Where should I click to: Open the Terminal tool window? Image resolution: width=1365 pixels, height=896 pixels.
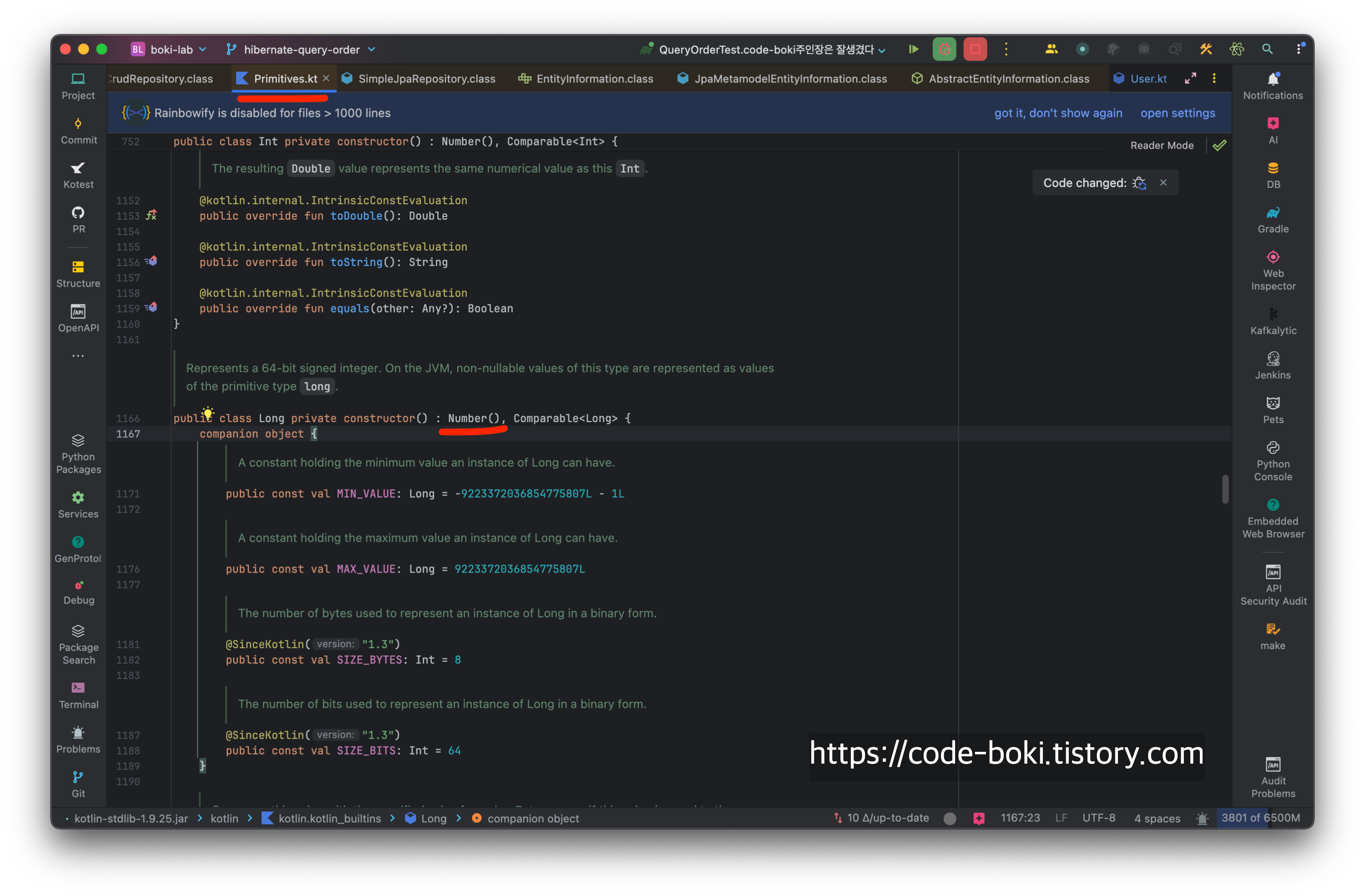tap(78, 695)
